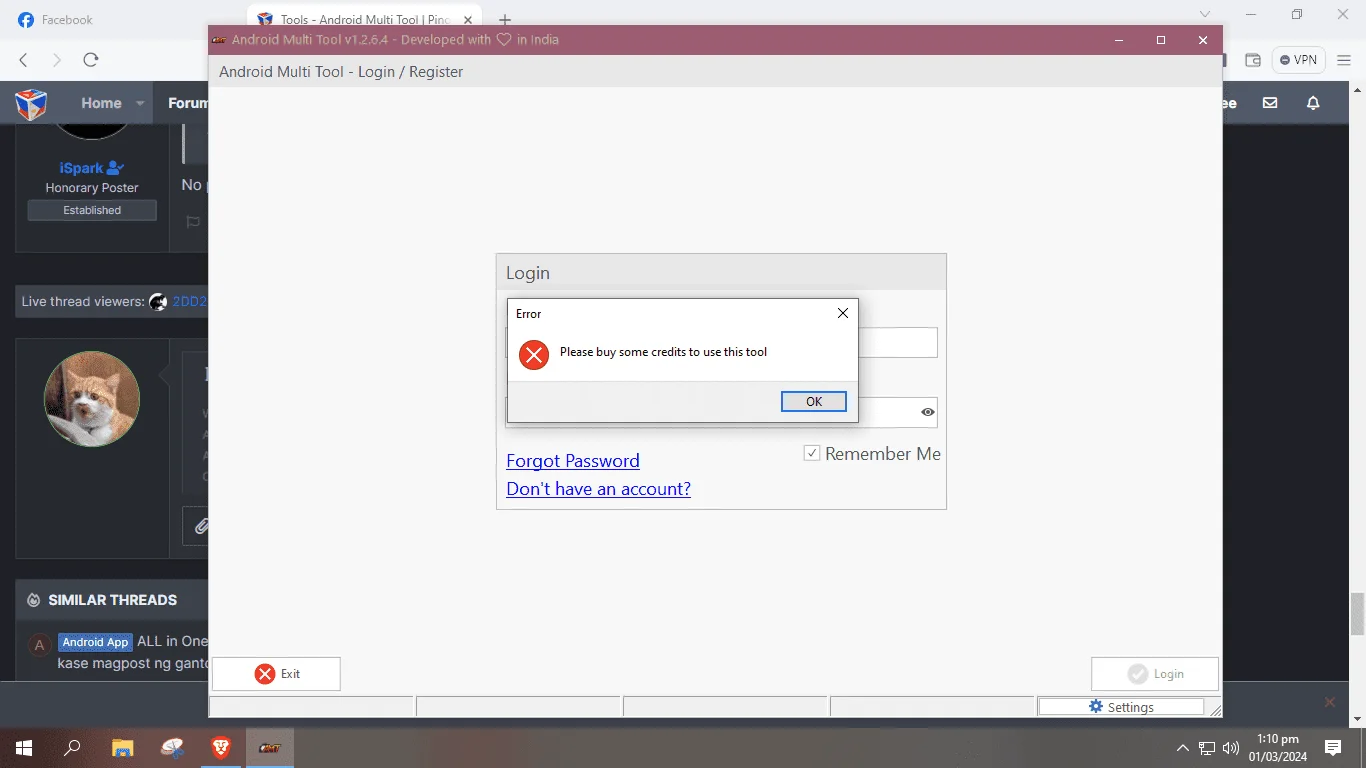Screen dimensions: 1366x768
Task: Reload the browser page
Action: coord(91,60)
